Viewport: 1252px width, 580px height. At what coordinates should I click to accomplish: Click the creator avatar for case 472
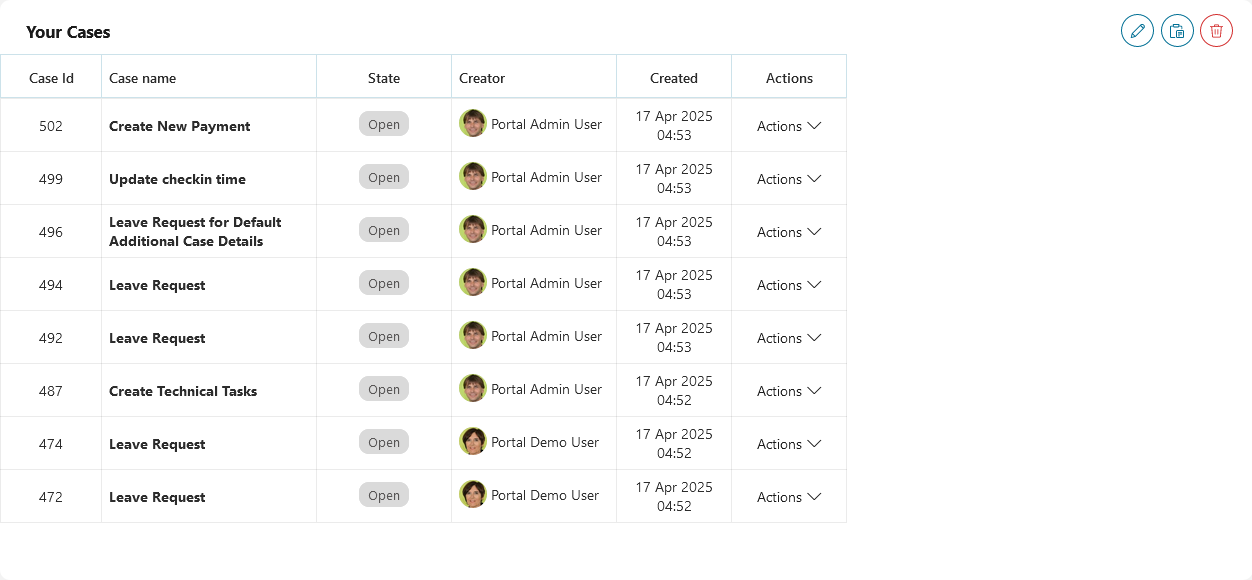point(473,495)
